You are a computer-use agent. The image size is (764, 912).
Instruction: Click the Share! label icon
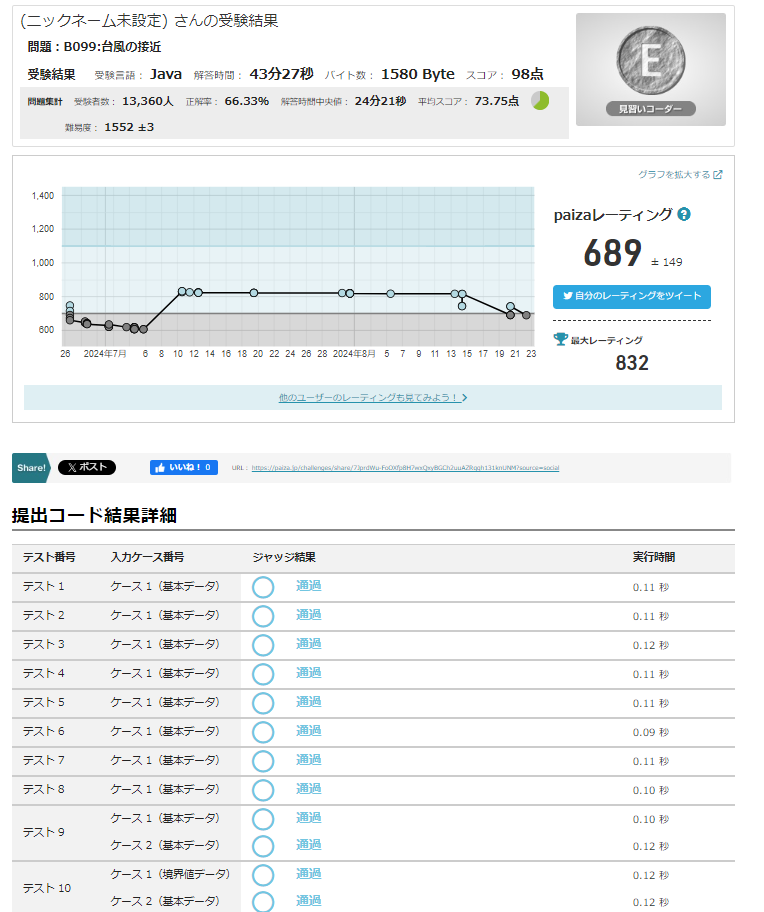coord(30,467)
